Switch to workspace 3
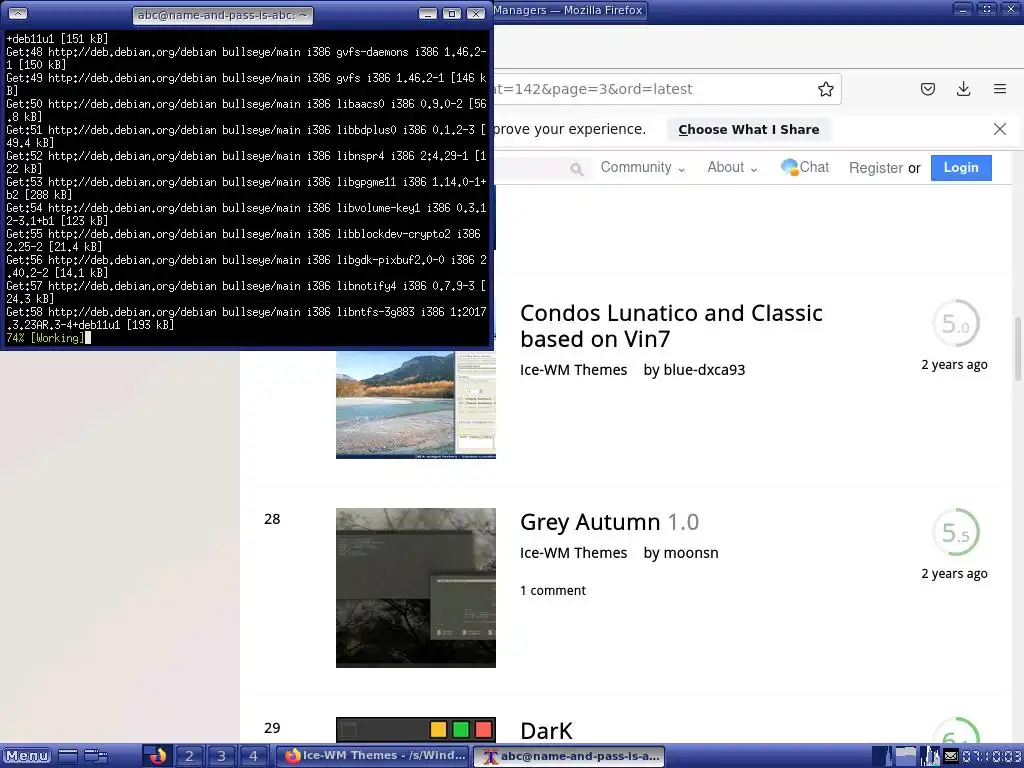Viewport: 1024px width, 768px height. pyautogui.click(x=221, y=756)
